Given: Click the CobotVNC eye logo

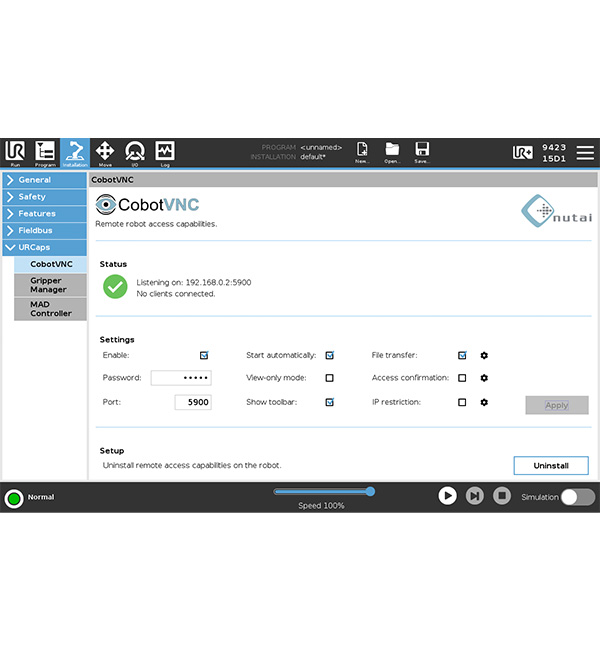Looking at the screenshot, I should [x=105, y=204].
